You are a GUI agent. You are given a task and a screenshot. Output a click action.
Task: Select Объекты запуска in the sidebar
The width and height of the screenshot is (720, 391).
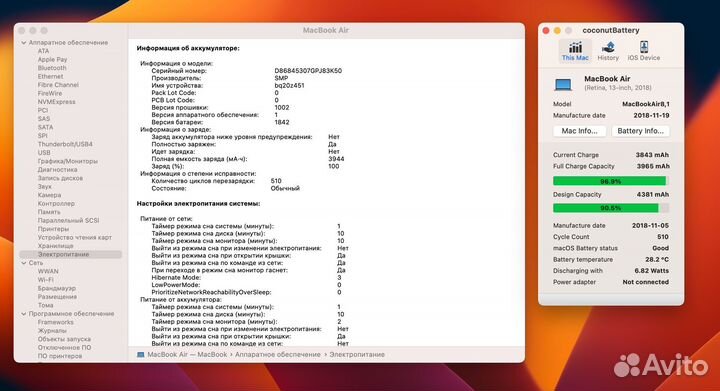tap(64, 339)
